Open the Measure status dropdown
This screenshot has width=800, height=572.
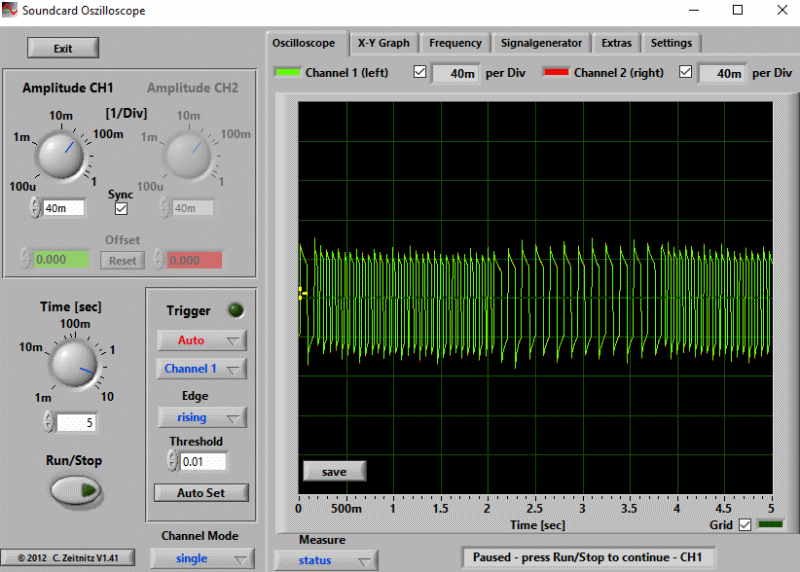click(326, 560)
